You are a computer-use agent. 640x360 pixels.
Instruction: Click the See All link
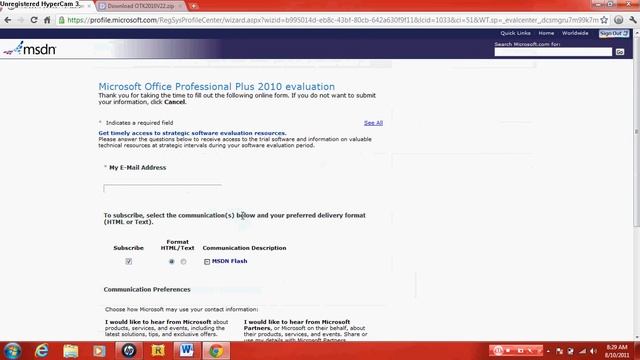coord(373,123)
